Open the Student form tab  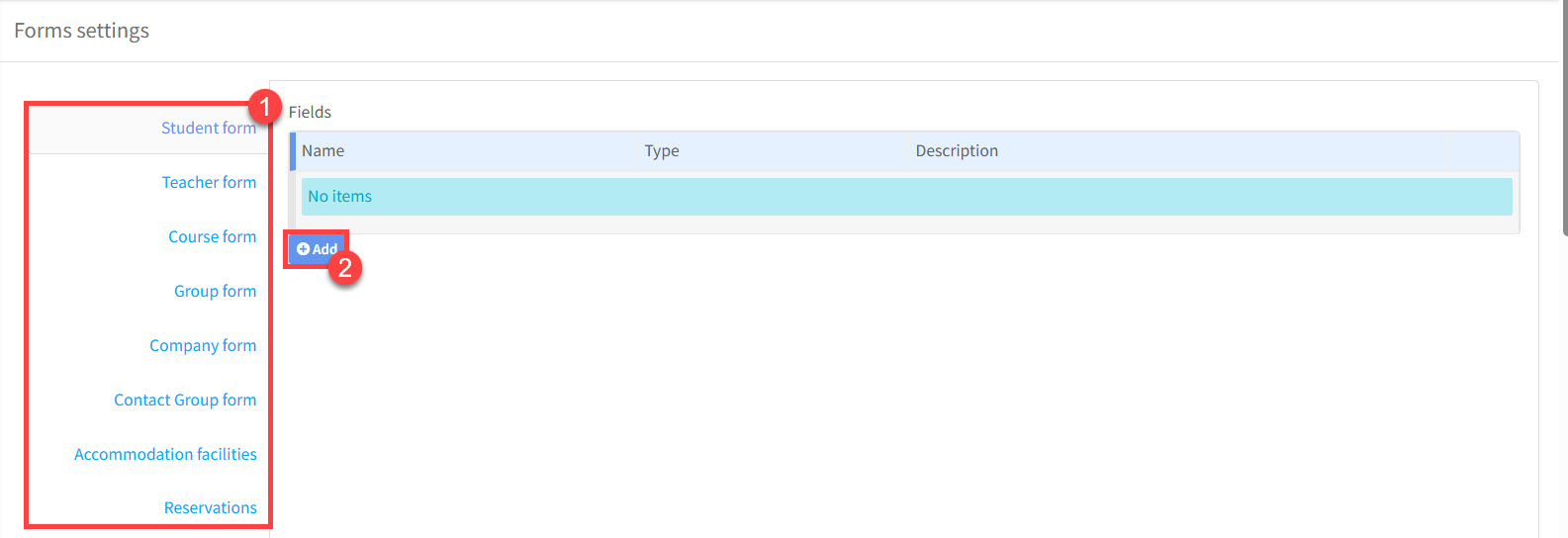pos(208,129)
